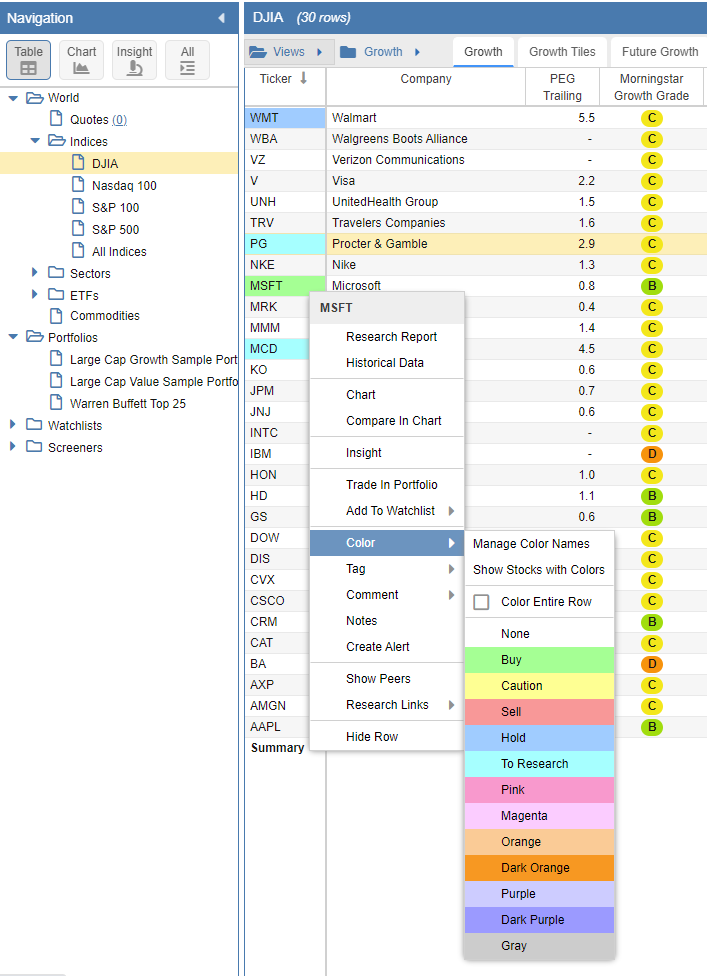
Task: Open the Add To Watchlist submenu
Action: [x=387, y=510]
